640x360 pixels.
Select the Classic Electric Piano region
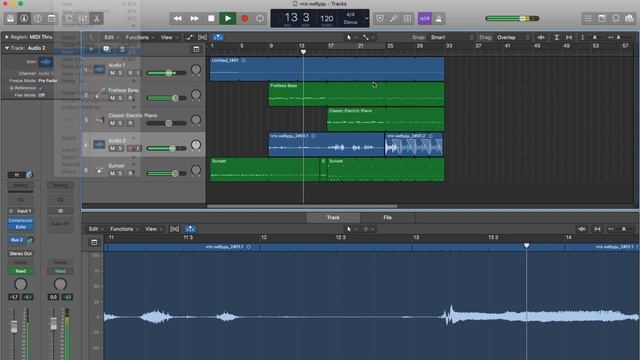point(385,119)
